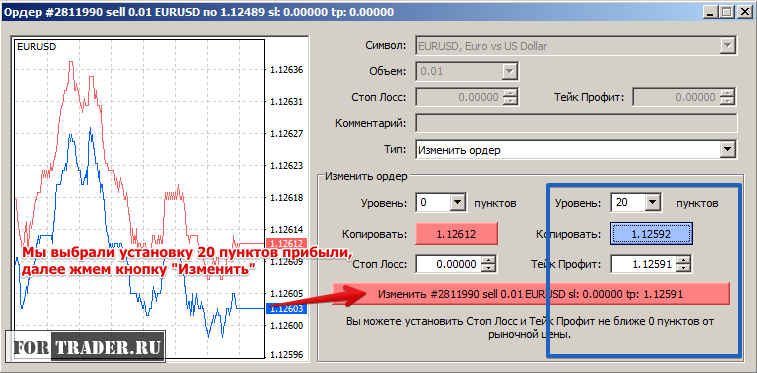Expand the Символ EURUSD combo box arrow
Image resolution: width=757 pixels, height=373 pixels.
pos(727,46)
